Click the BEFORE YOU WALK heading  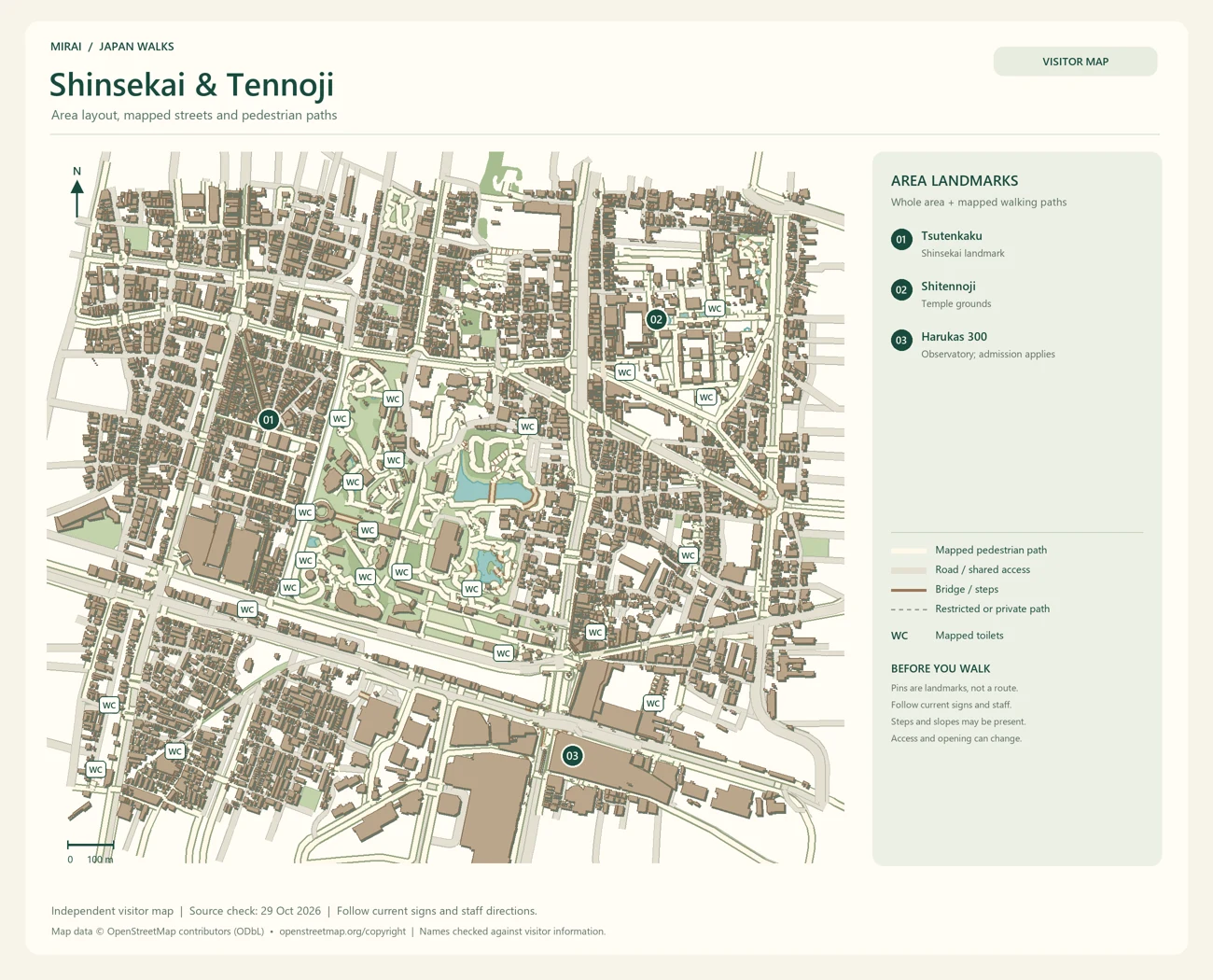point(941,669)
